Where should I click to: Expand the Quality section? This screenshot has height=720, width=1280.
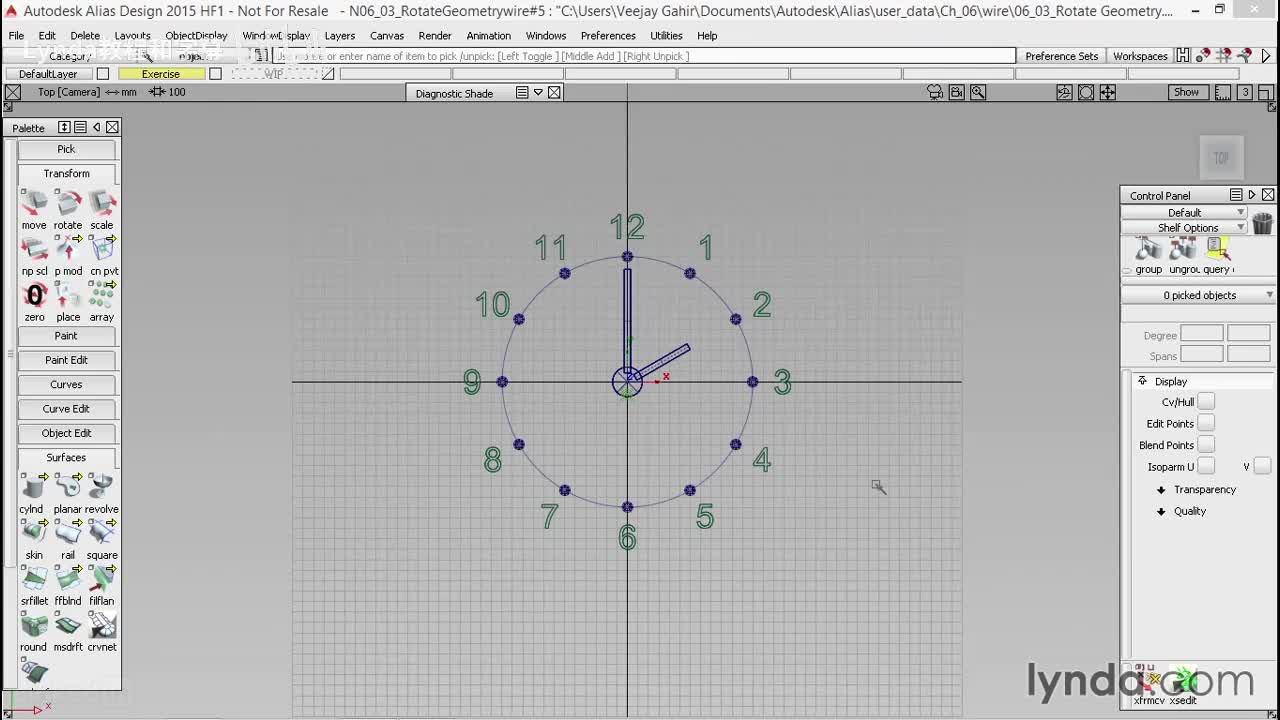1161,511
